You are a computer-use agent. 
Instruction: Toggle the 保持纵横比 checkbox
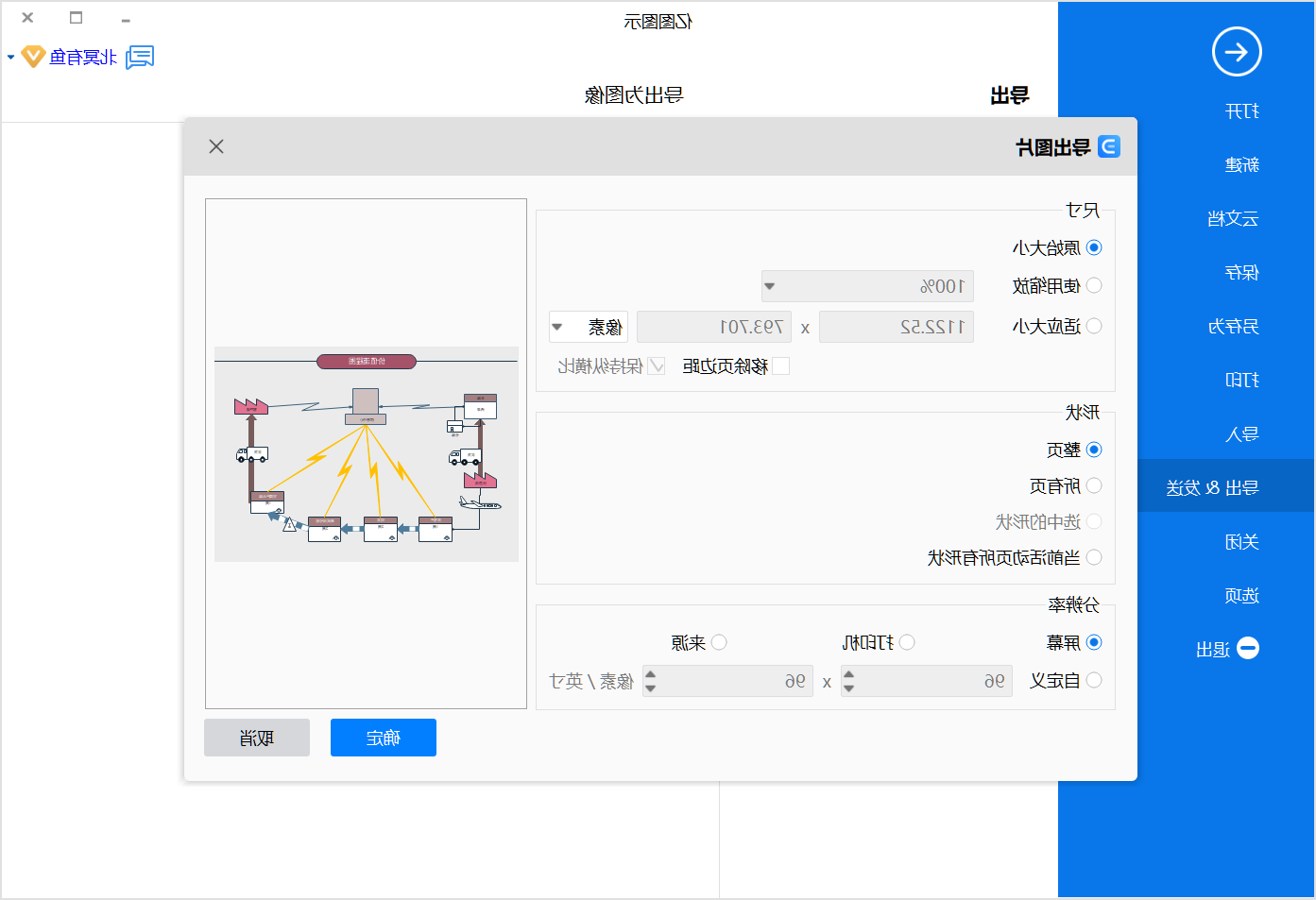tap(657, 366)
